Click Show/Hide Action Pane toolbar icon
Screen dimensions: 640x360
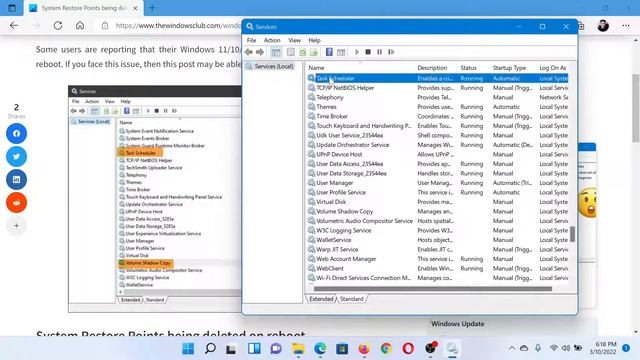pyautogui.click(x=341, y=52)
